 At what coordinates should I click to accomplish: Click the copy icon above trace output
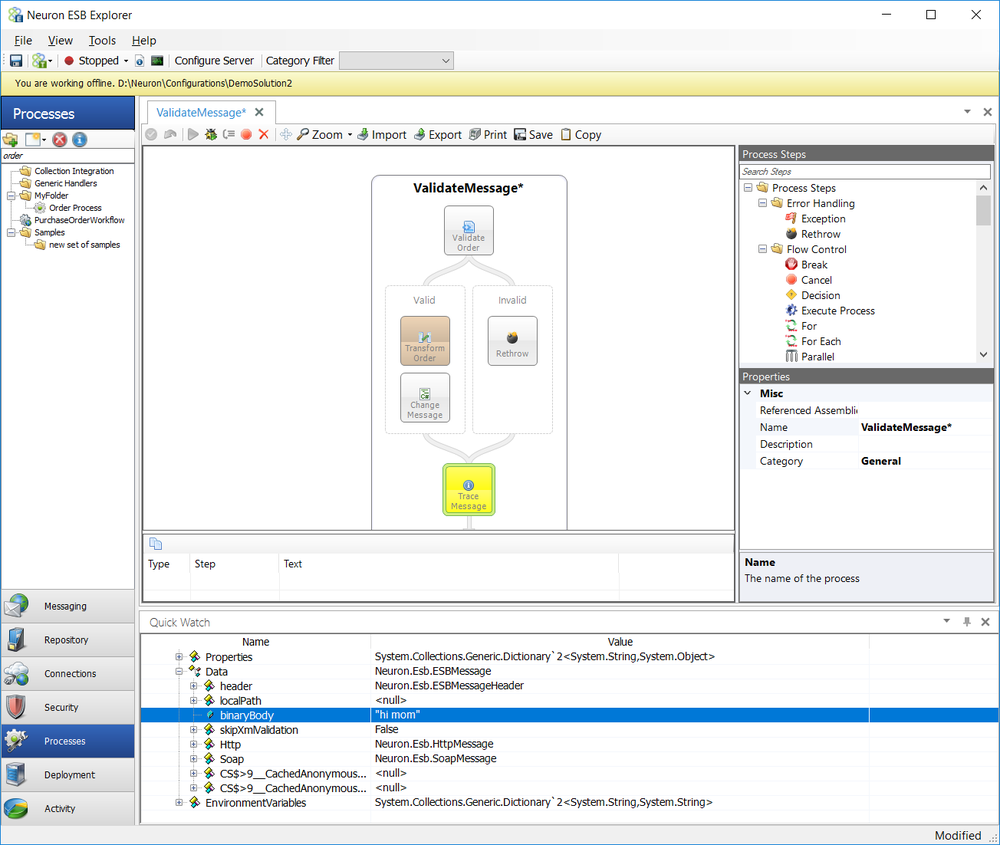click(156, 544)
